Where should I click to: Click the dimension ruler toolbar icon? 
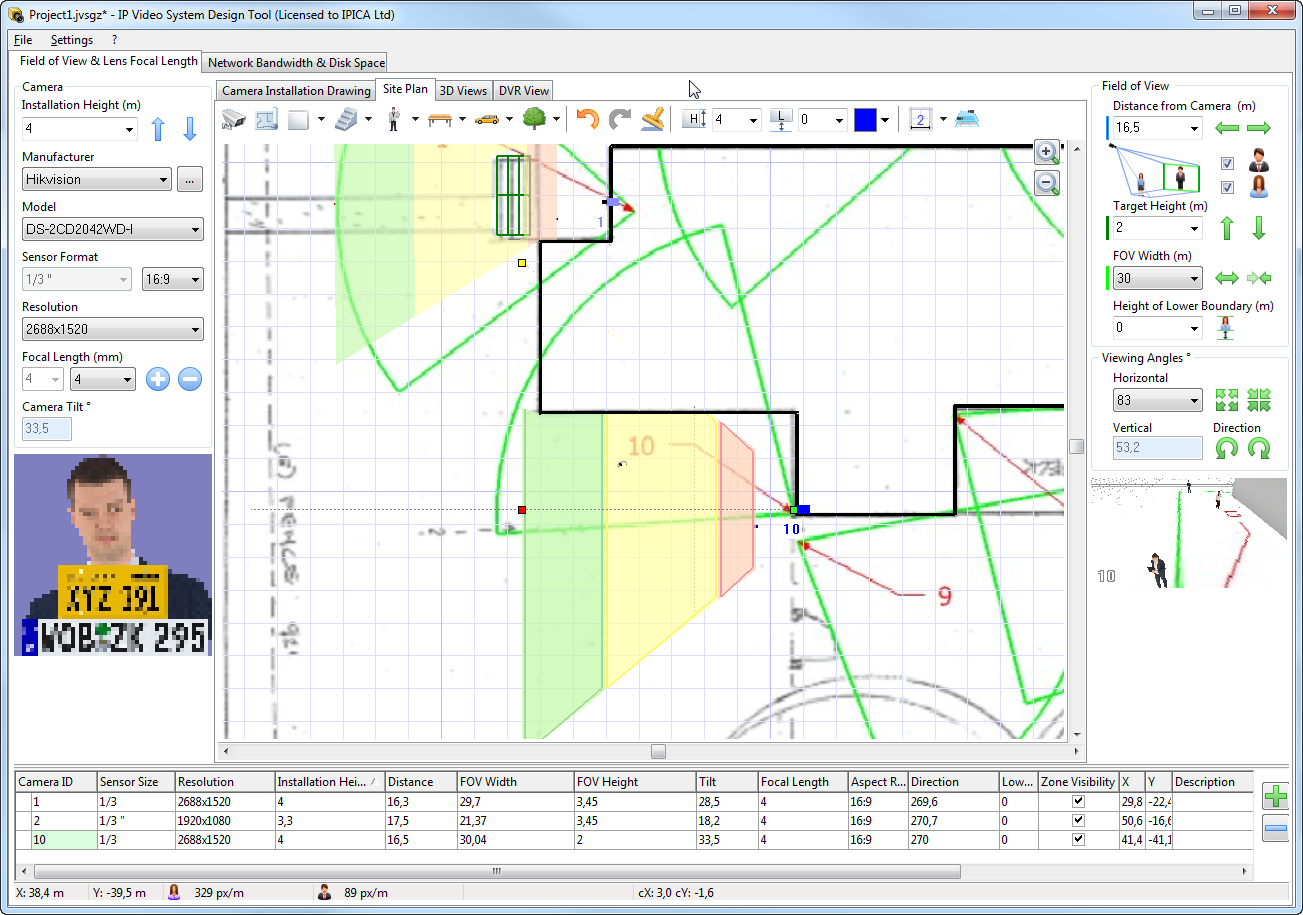coord(922,119)
